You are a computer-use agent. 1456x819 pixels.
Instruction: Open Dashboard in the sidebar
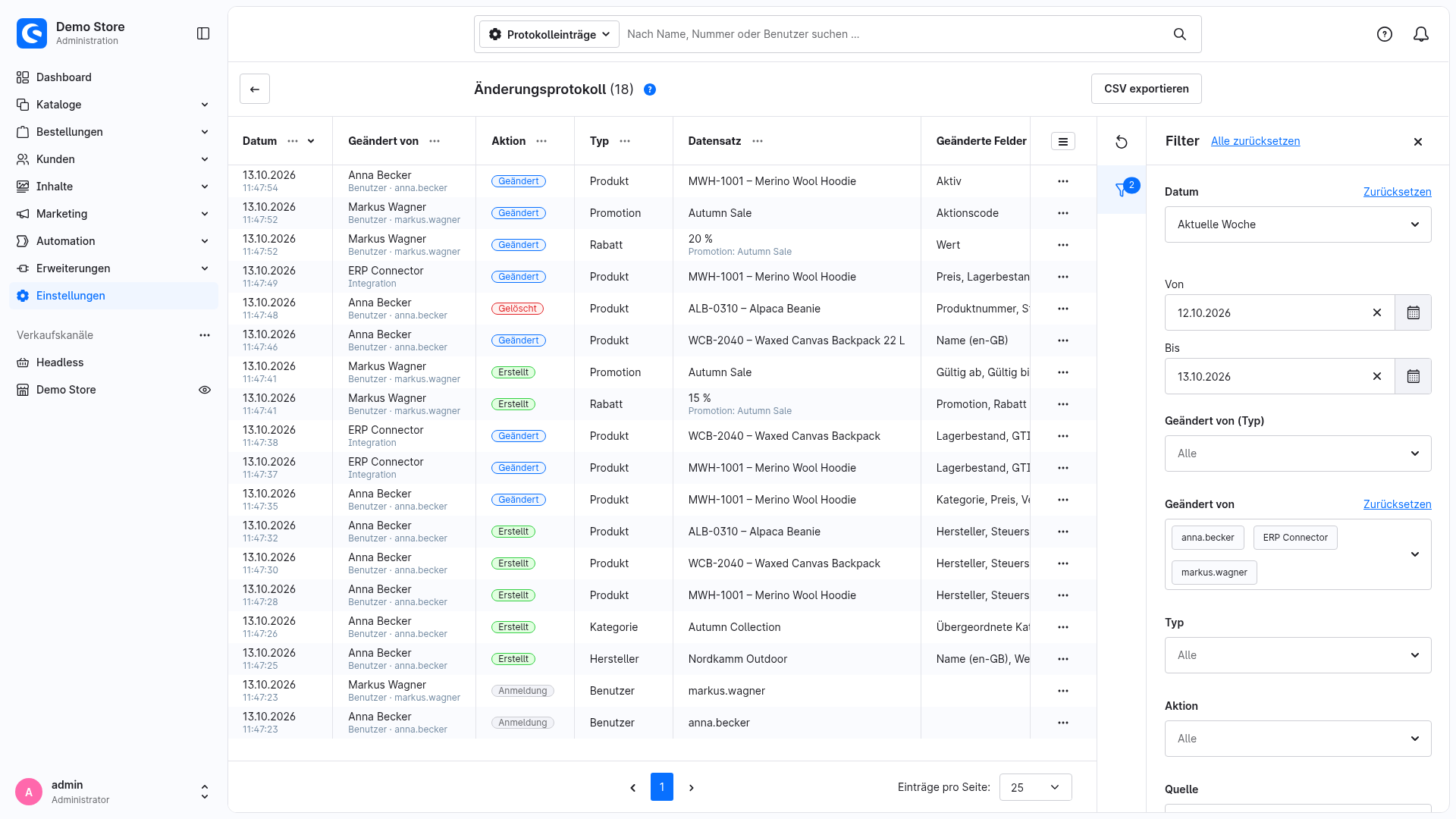pyautogui.click(x=114, y=77)
